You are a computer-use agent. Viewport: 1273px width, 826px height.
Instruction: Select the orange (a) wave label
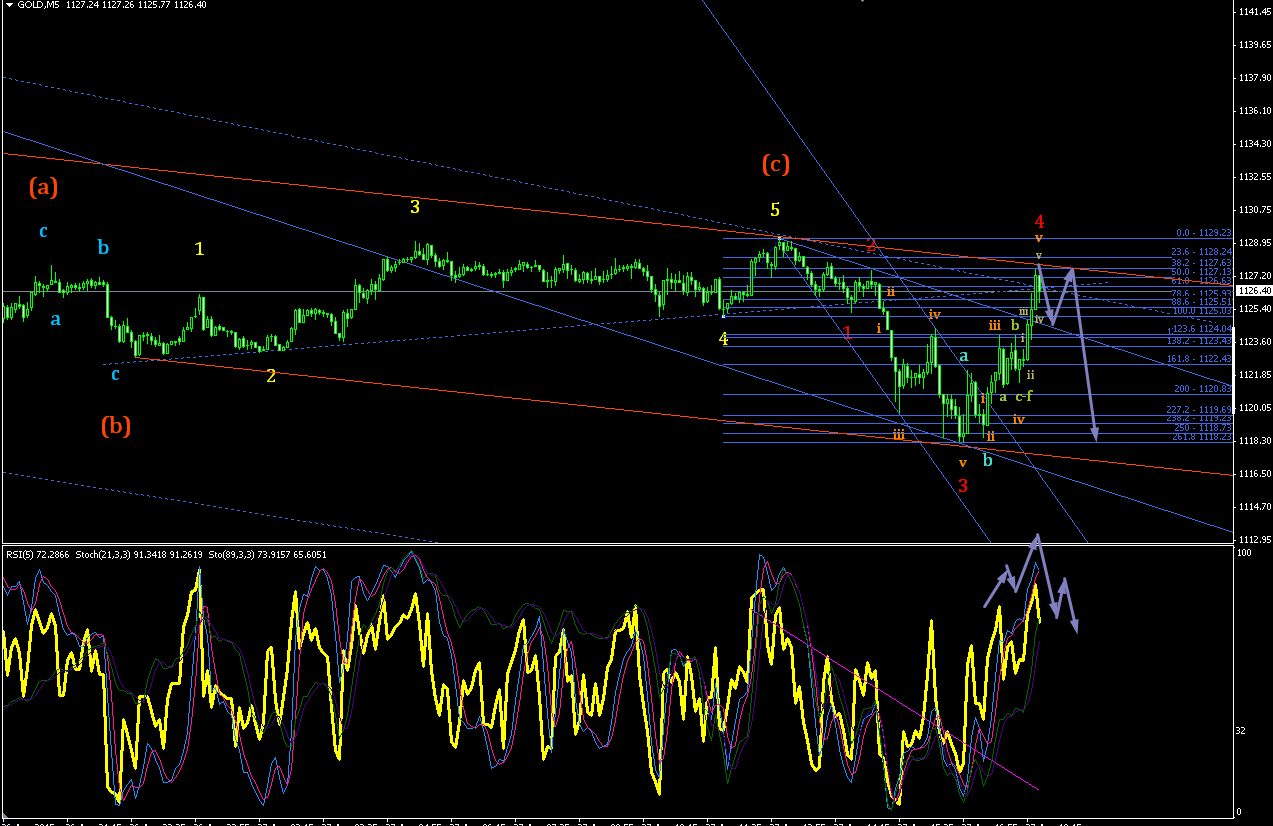tap(43, 186)
